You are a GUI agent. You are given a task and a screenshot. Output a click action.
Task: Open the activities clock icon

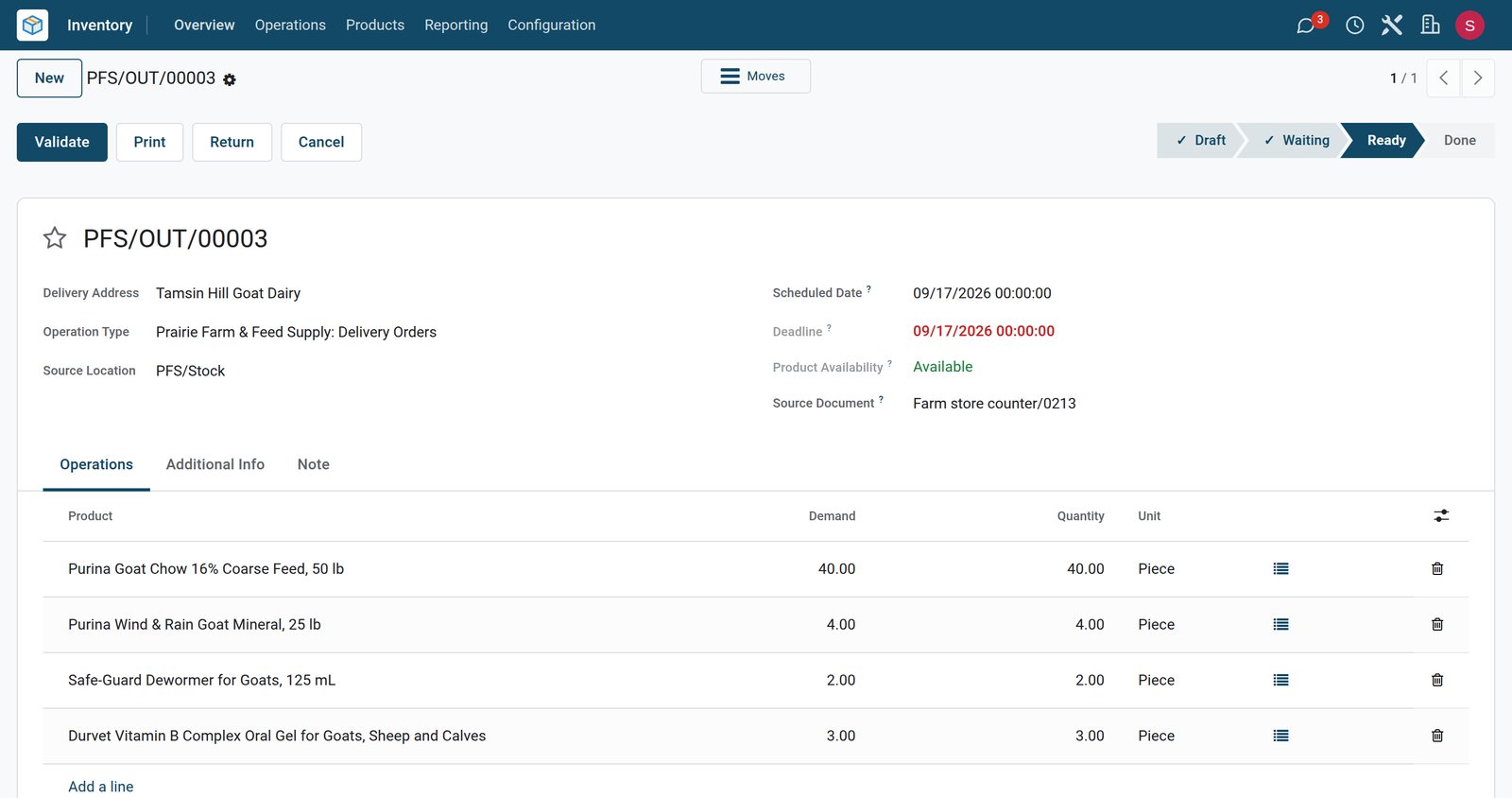pos(1354,26)
